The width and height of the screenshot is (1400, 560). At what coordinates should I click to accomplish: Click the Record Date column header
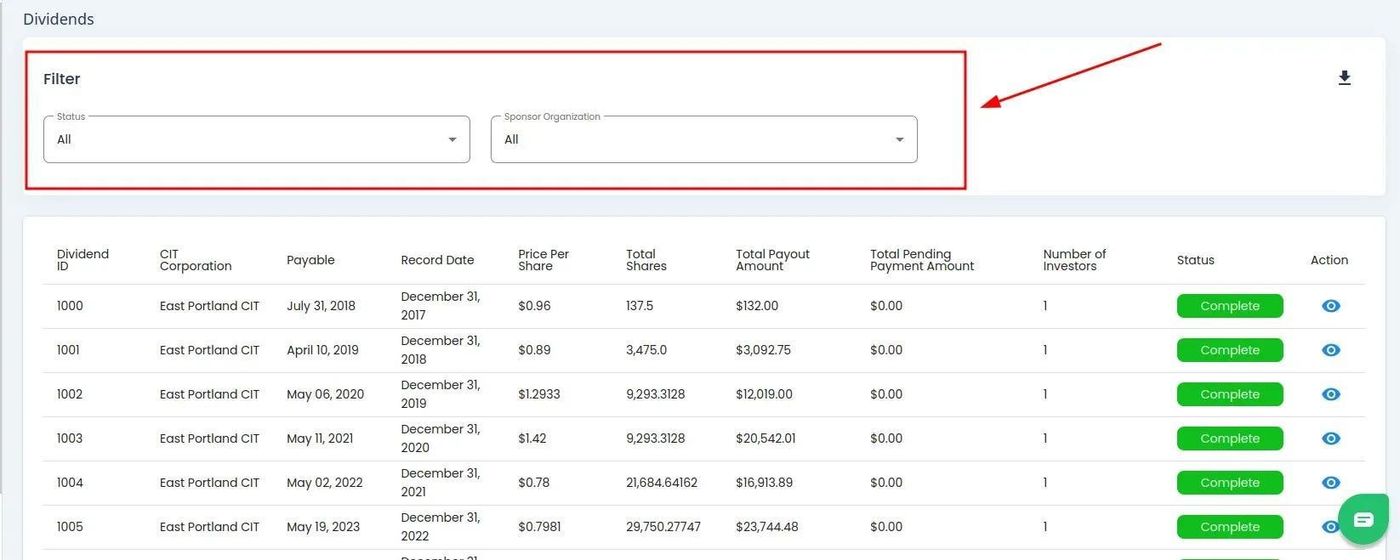437,260
